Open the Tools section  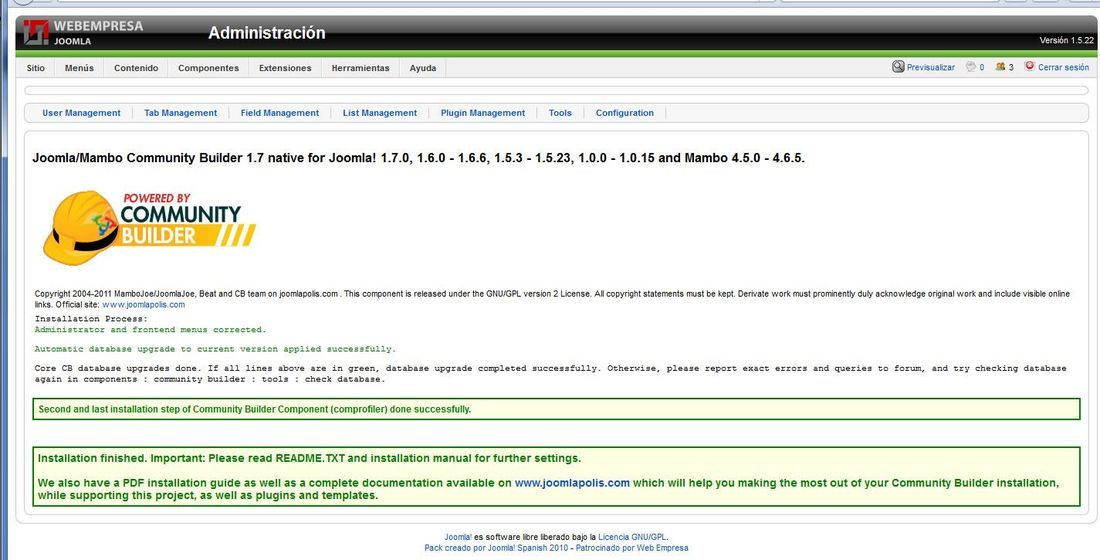560,113
